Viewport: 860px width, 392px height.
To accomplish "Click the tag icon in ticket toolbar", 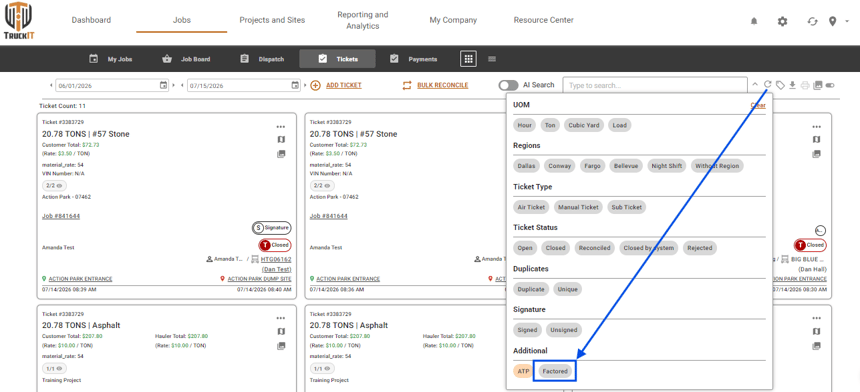I will [780, 85].
